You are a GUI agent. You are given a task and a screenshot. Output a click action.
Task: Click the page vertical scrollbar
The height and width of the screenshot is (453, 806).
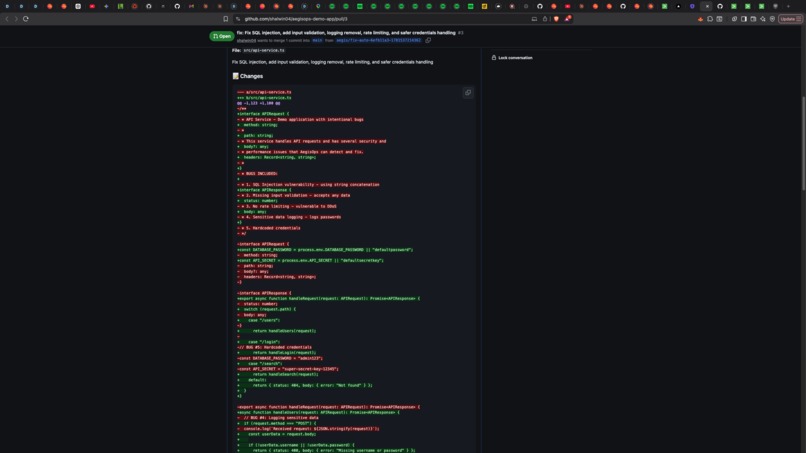tap(803, 144)
